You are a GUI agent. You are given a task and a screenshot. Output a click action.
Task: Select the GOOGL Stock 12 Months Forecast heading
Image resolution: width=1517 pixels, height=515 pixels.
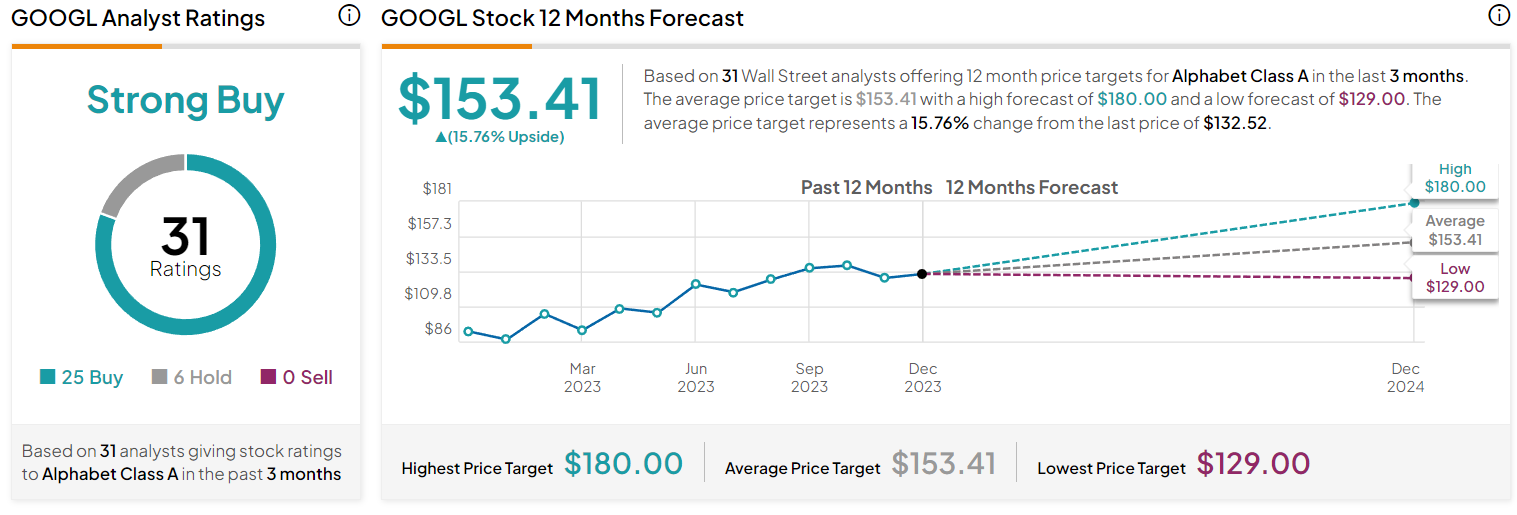point(563,18)
